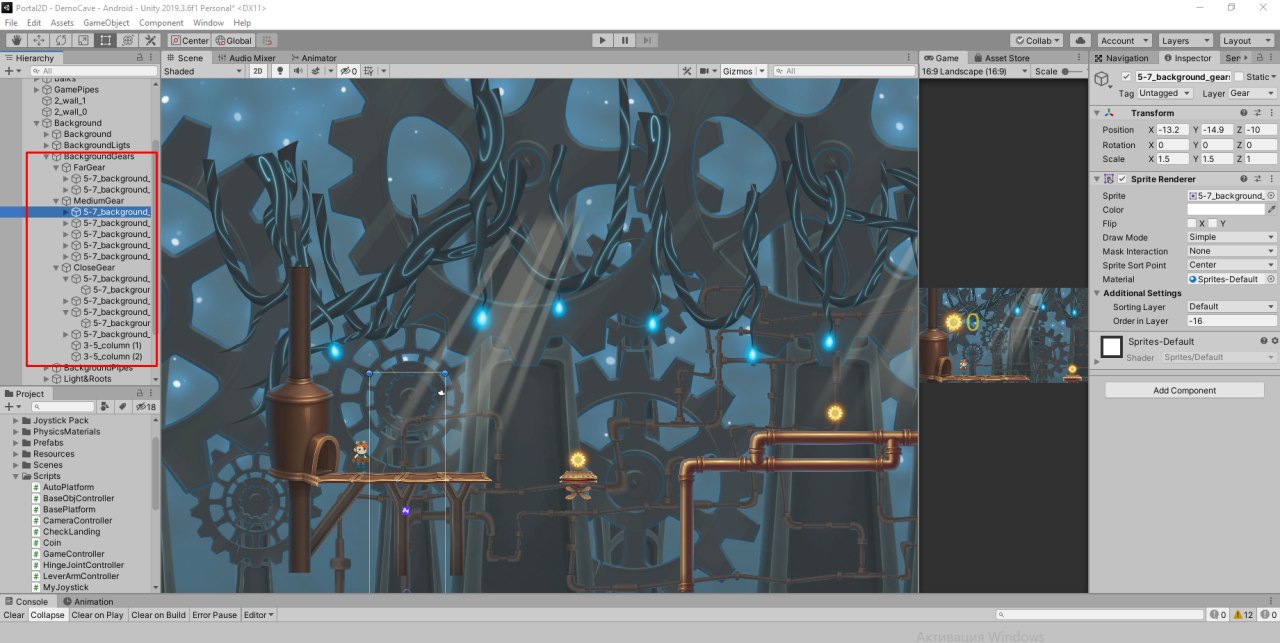This screenshot has height=643, width=1280.
Task: Open Account button
Action: click(1123, 41)
